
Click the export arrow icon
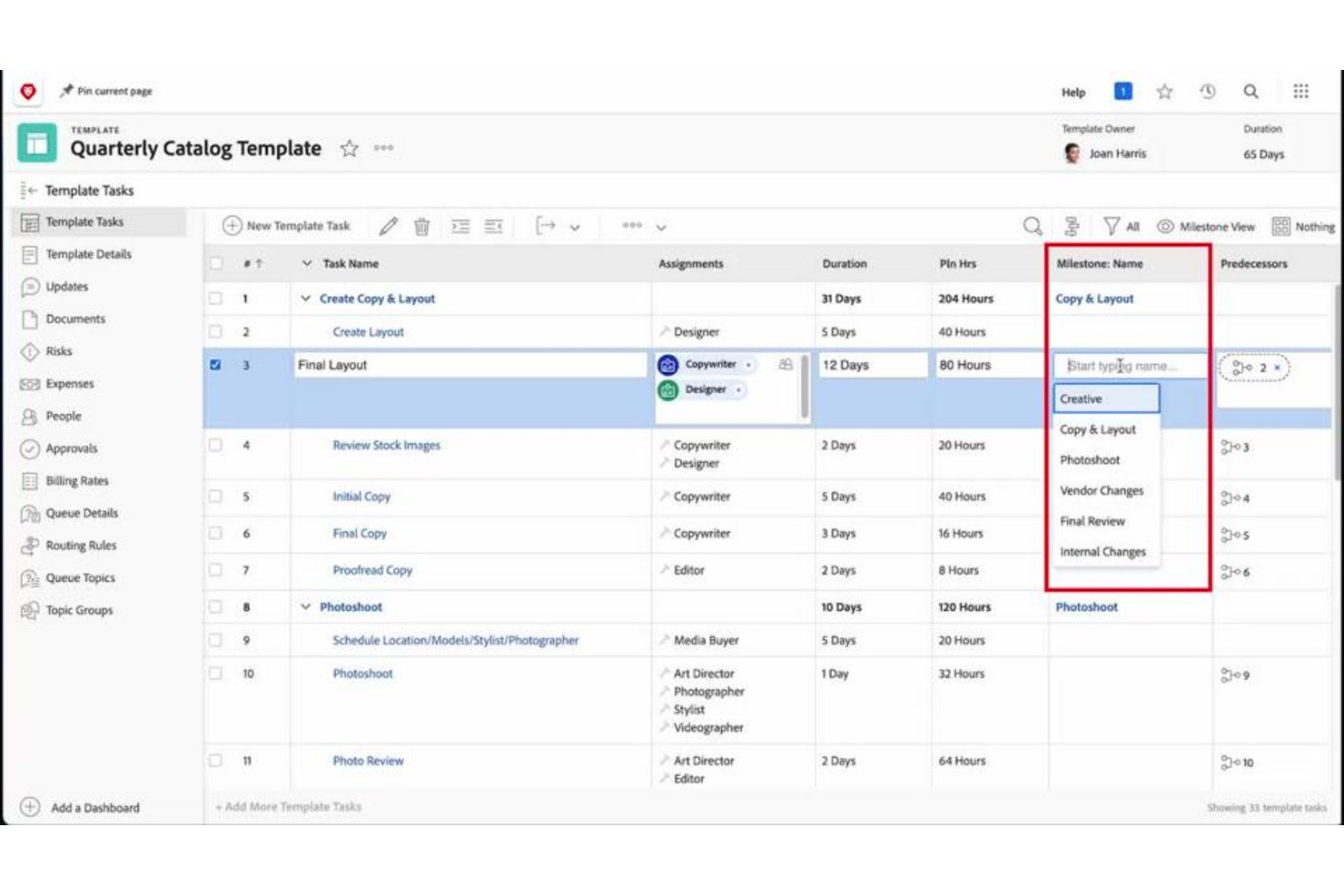(x=545, y=225)
